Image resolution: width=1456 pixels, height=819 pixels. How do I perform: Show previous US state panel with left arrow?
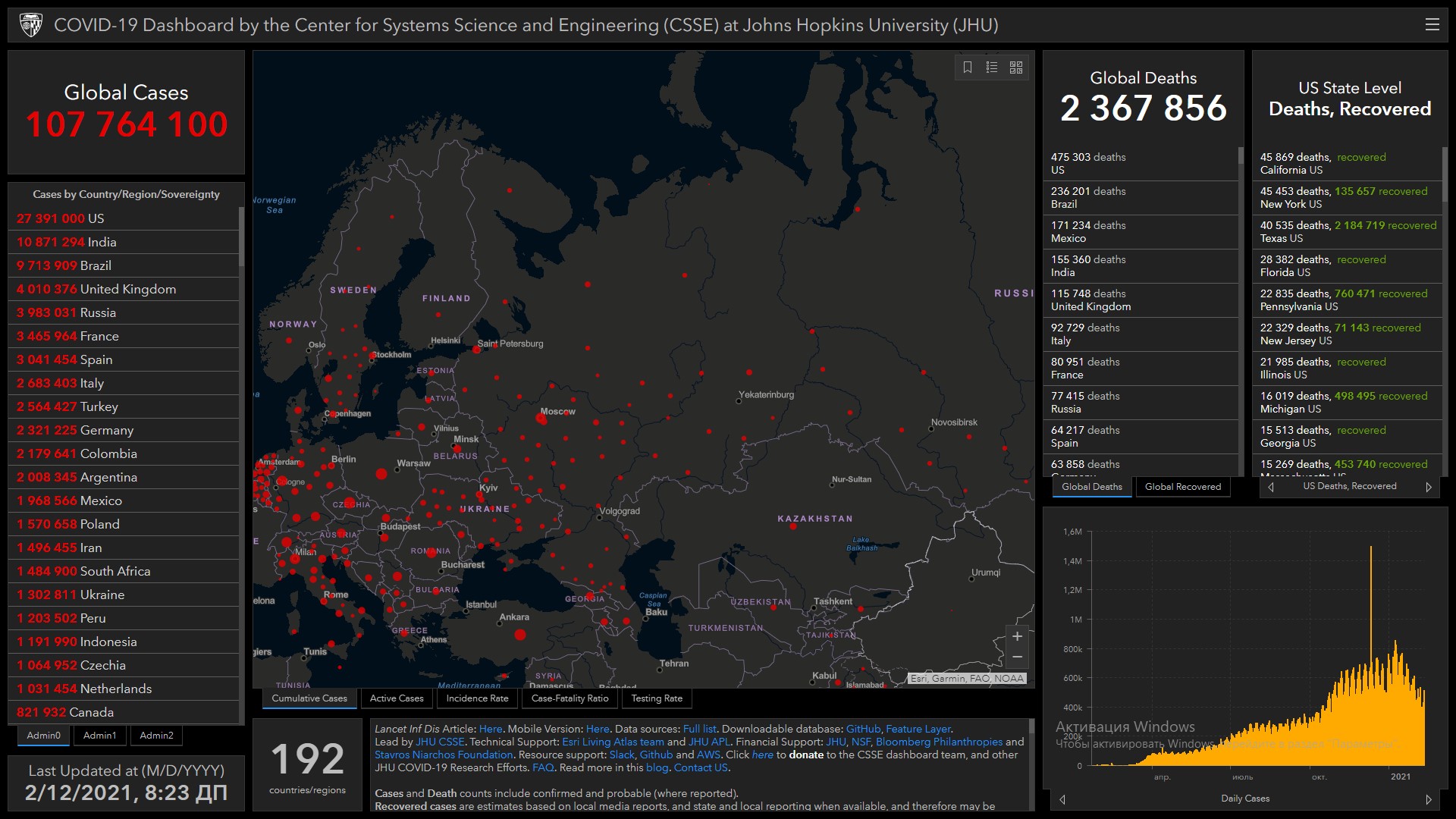(1271, 487)
